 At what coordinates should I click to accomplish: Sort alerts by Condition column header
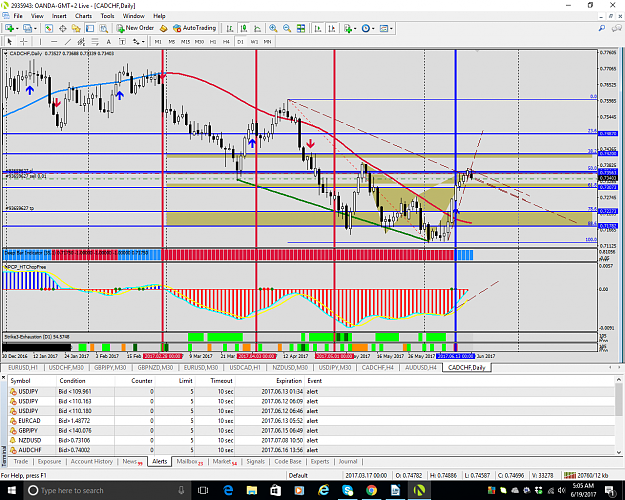[73, 381]
